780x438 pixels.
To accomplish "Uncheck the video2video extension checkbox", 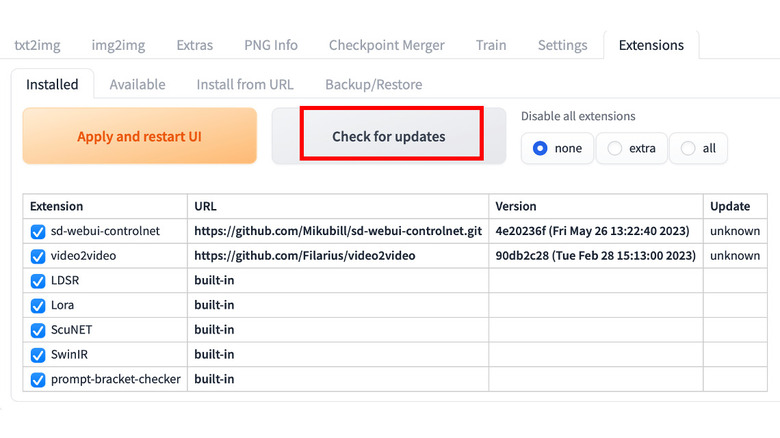I will point(38,256).
